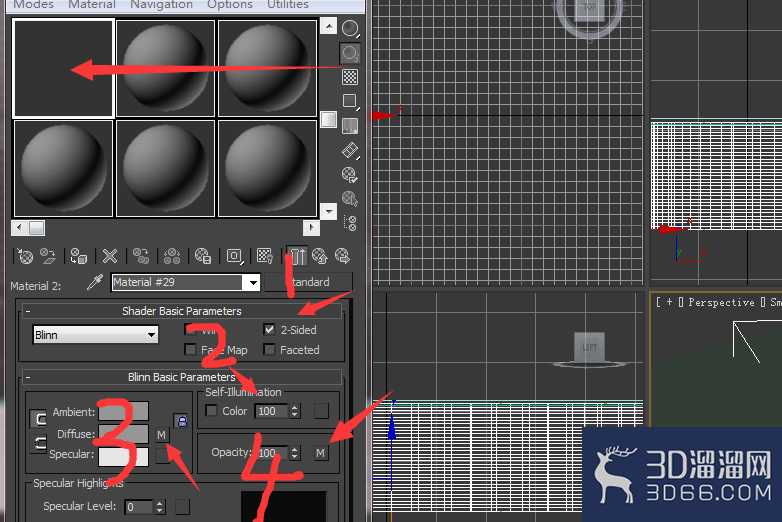Click the Opacity value spinner arrows
Image resolution: width=782 pixels, height=522 pixels.
(x=295, y=453)
